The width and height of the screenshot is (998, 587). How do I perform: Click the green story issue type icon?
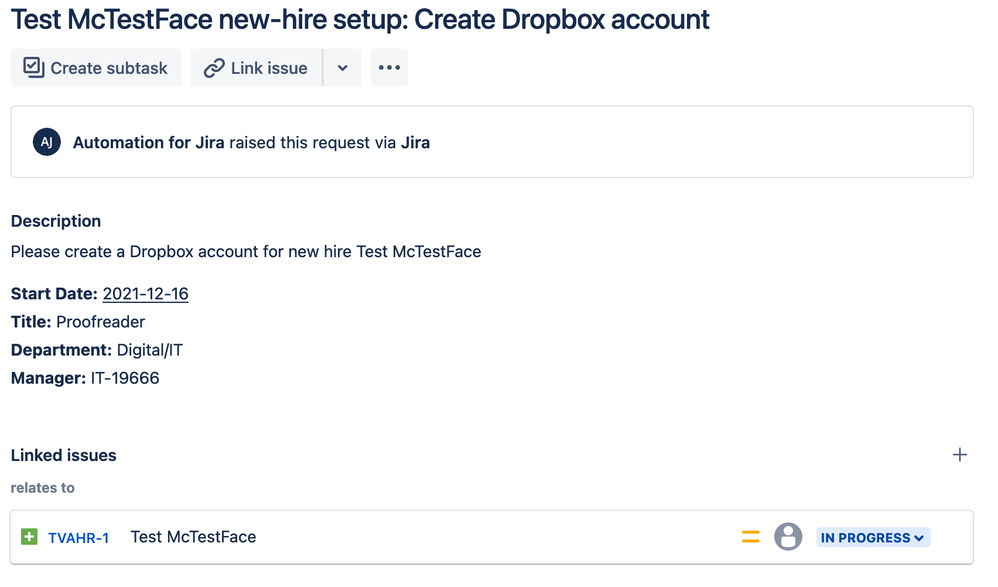29,537
